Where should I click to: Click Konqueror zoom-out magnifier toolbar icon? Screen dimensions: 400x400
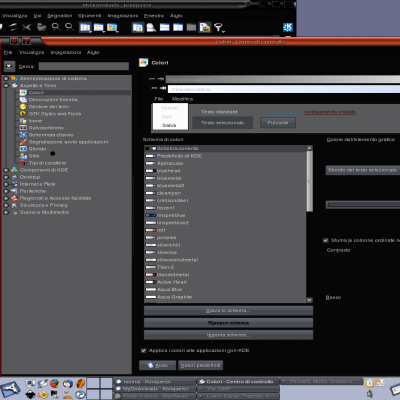click(x=69, y=27)
